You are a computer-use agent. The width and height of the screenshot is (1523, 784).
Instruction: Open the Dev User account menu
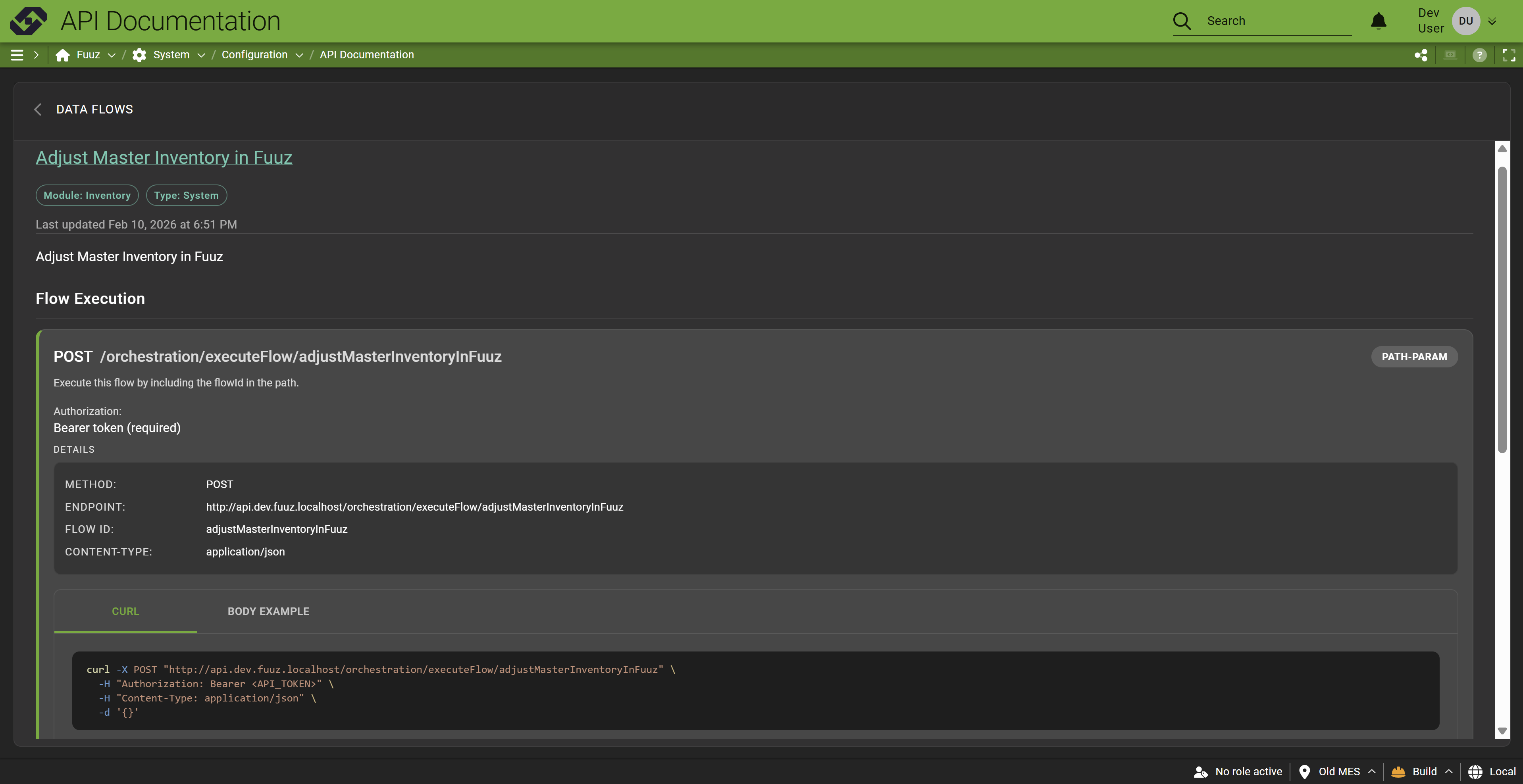(x=1492, y=21)
